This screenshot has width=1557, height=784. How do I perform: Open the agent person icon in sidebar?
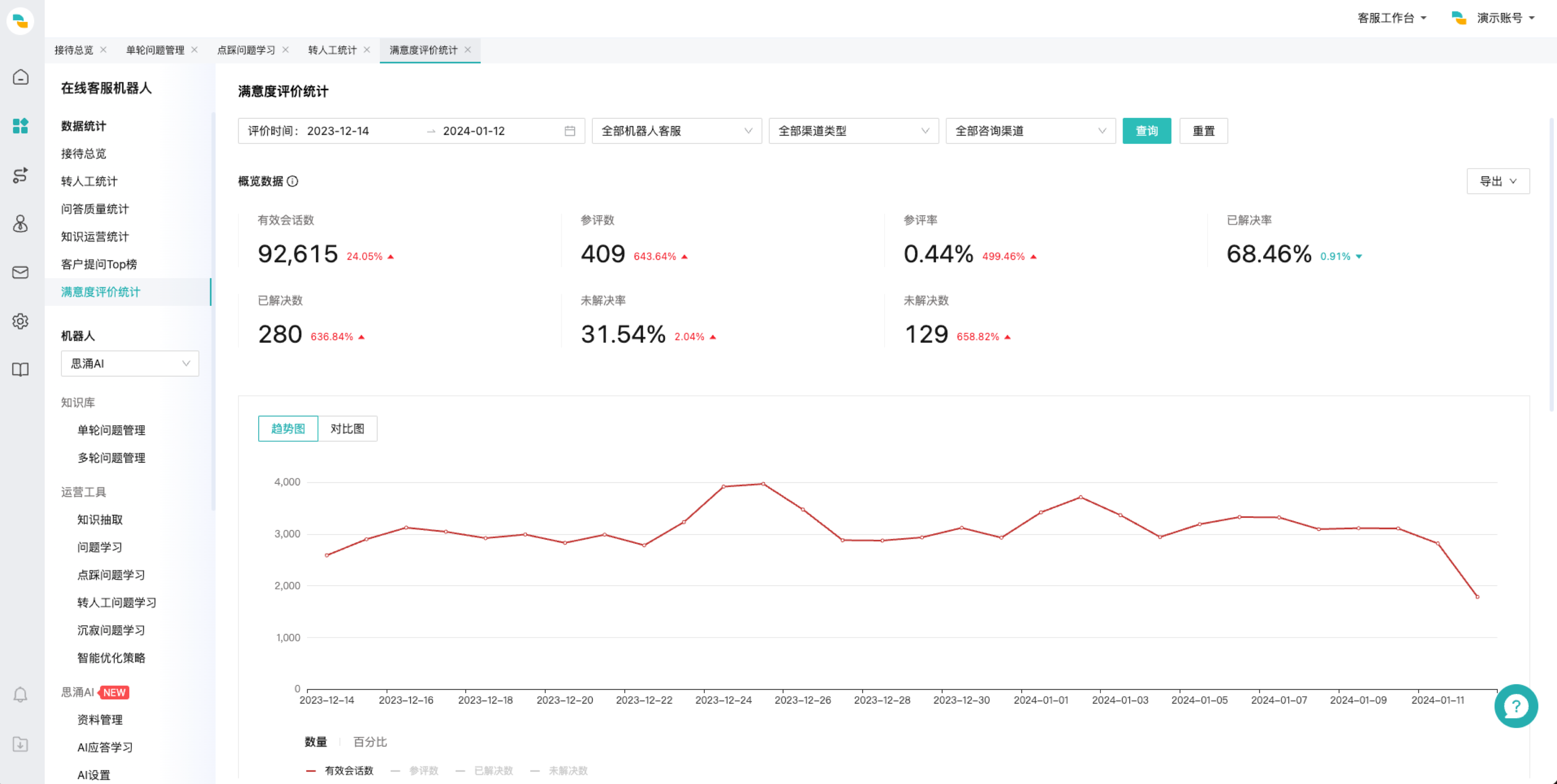tap(21, 224)
